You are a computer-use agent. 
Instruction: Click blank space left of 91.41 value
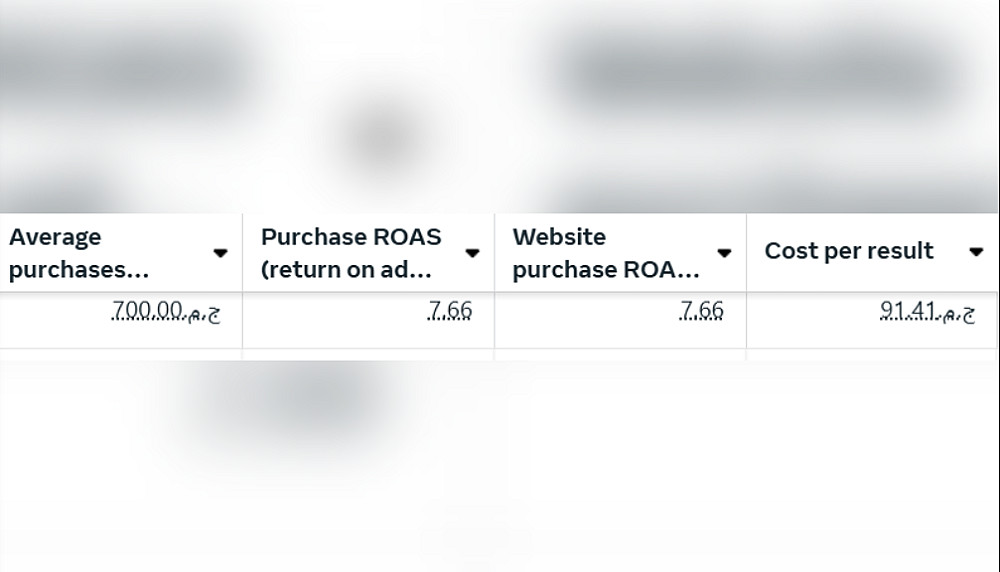coord(810,320)
